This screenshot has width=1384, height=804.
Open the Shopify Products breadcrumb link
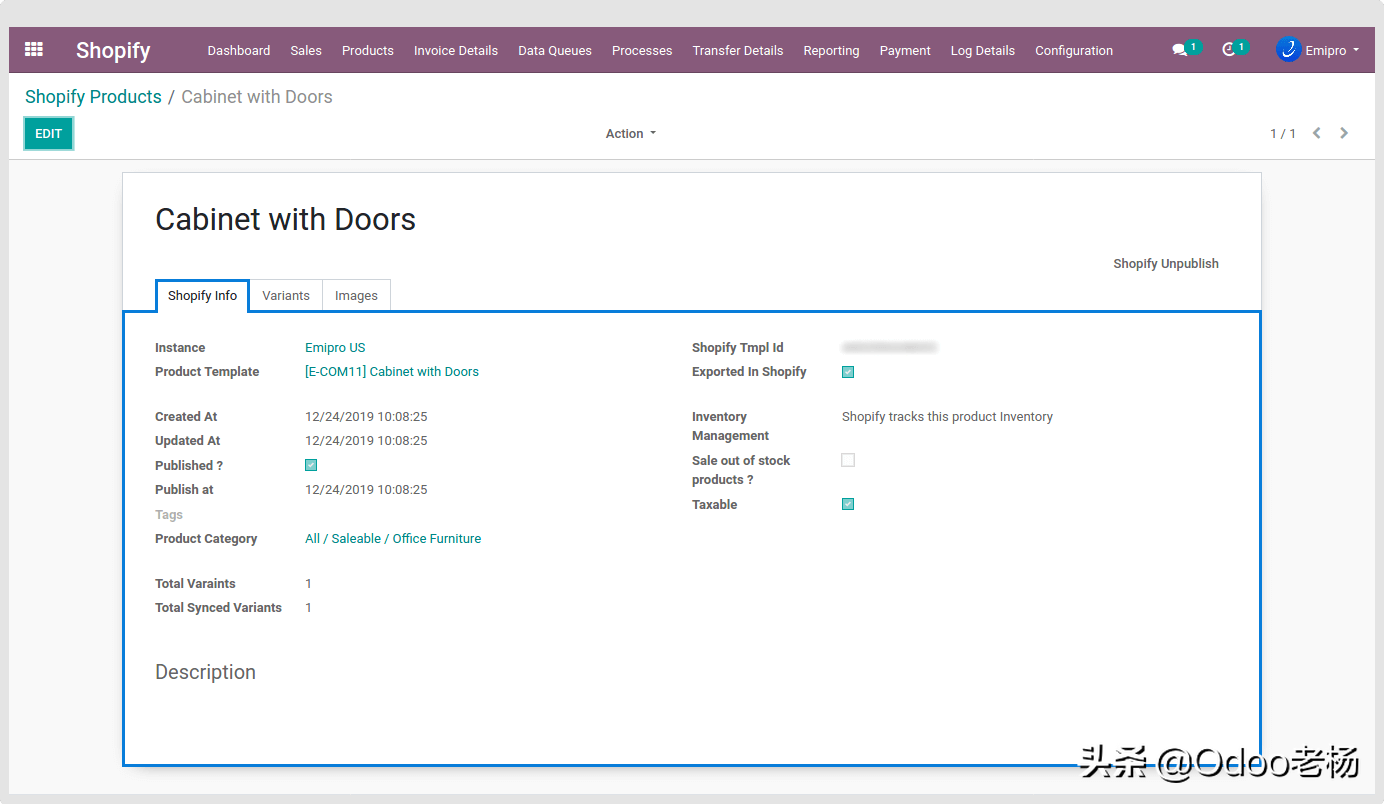coord(93,97)
